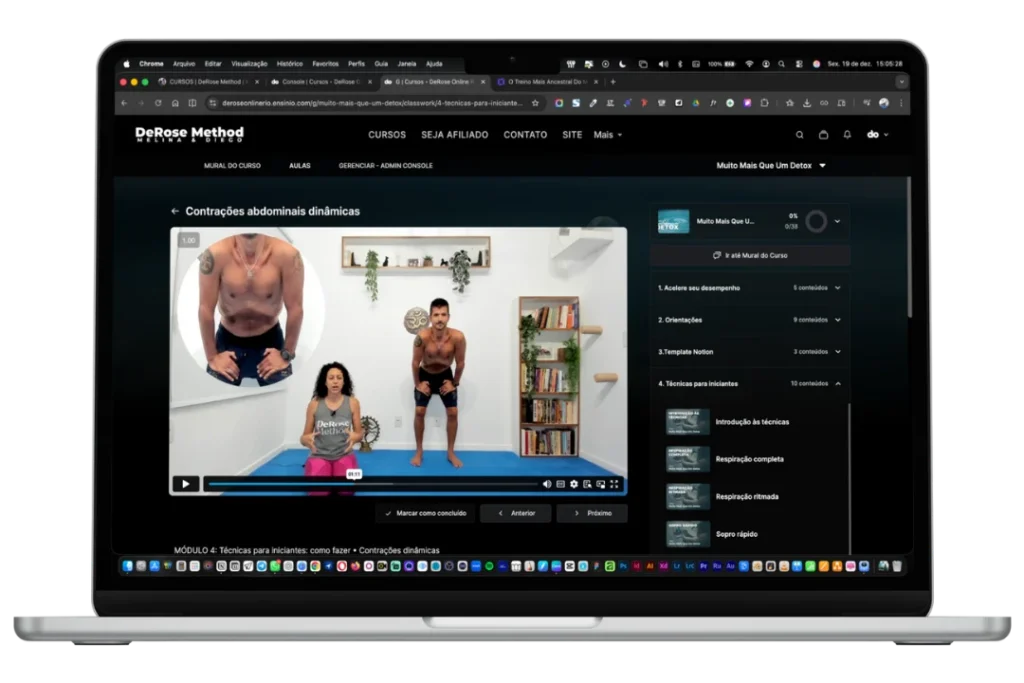Open Chrome tab search dropdown arrow

coord(901,82)
